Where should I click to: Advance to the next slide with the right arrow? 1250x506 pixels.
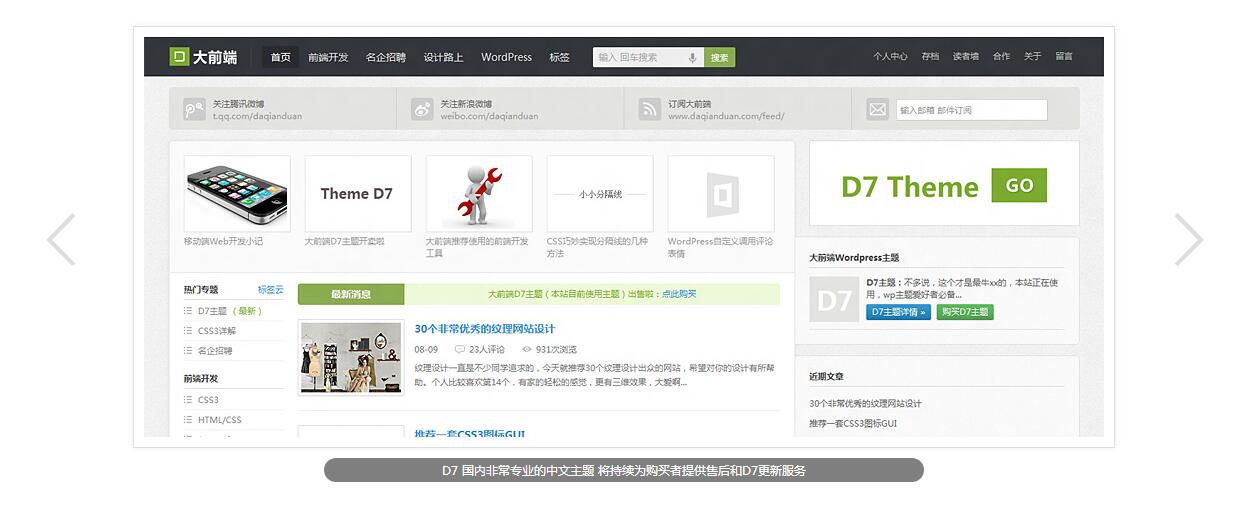(1188, 240)
